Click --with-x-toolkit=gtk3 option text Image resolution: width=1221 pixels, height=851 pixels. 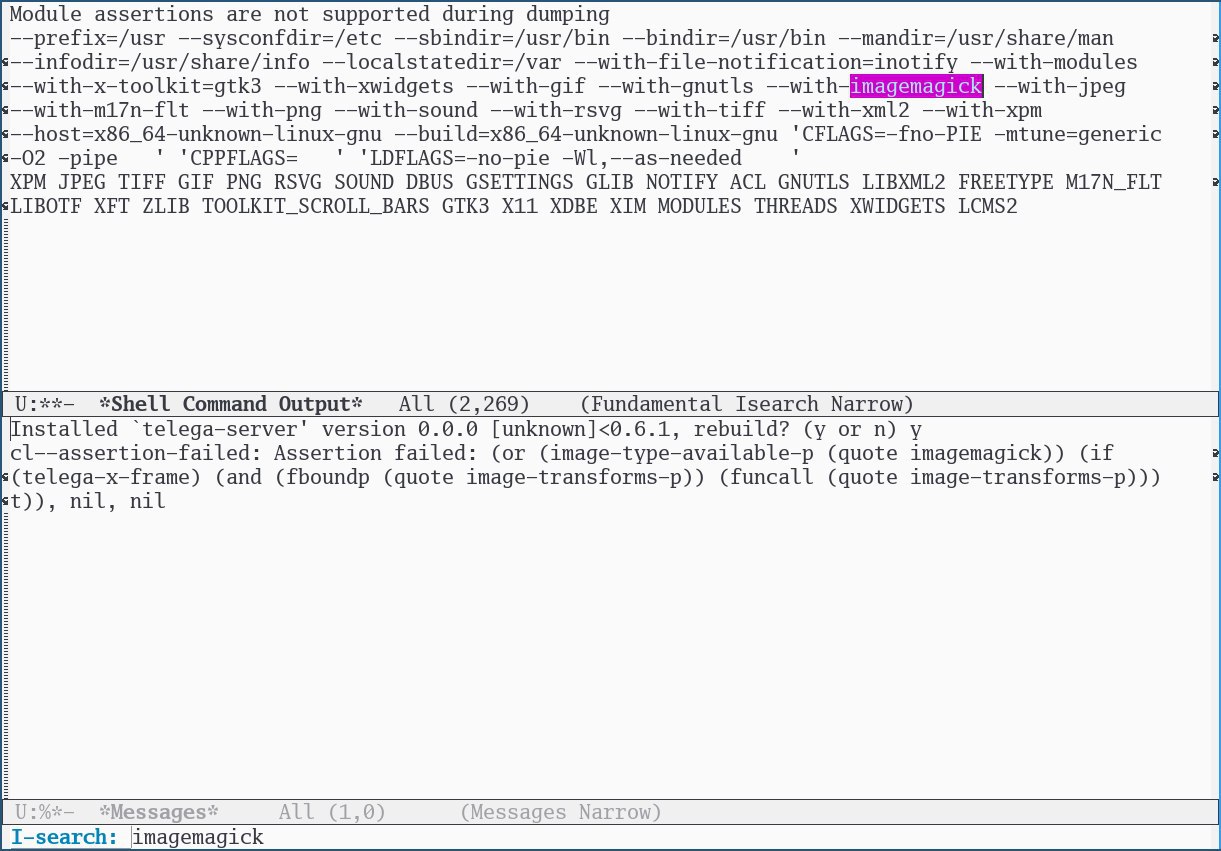(x=135, y=86)
